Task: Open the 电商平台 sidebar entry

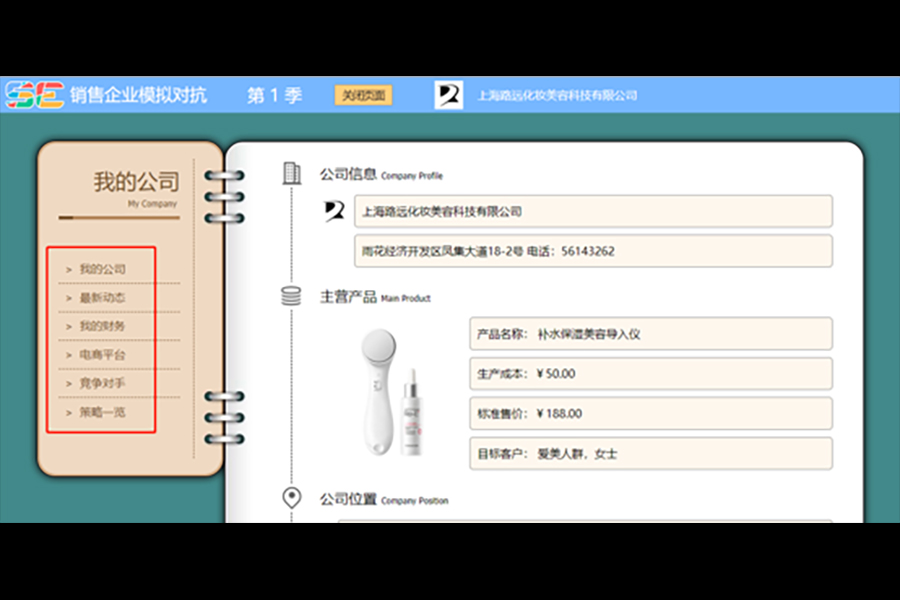Action: (x=102, y=355)
